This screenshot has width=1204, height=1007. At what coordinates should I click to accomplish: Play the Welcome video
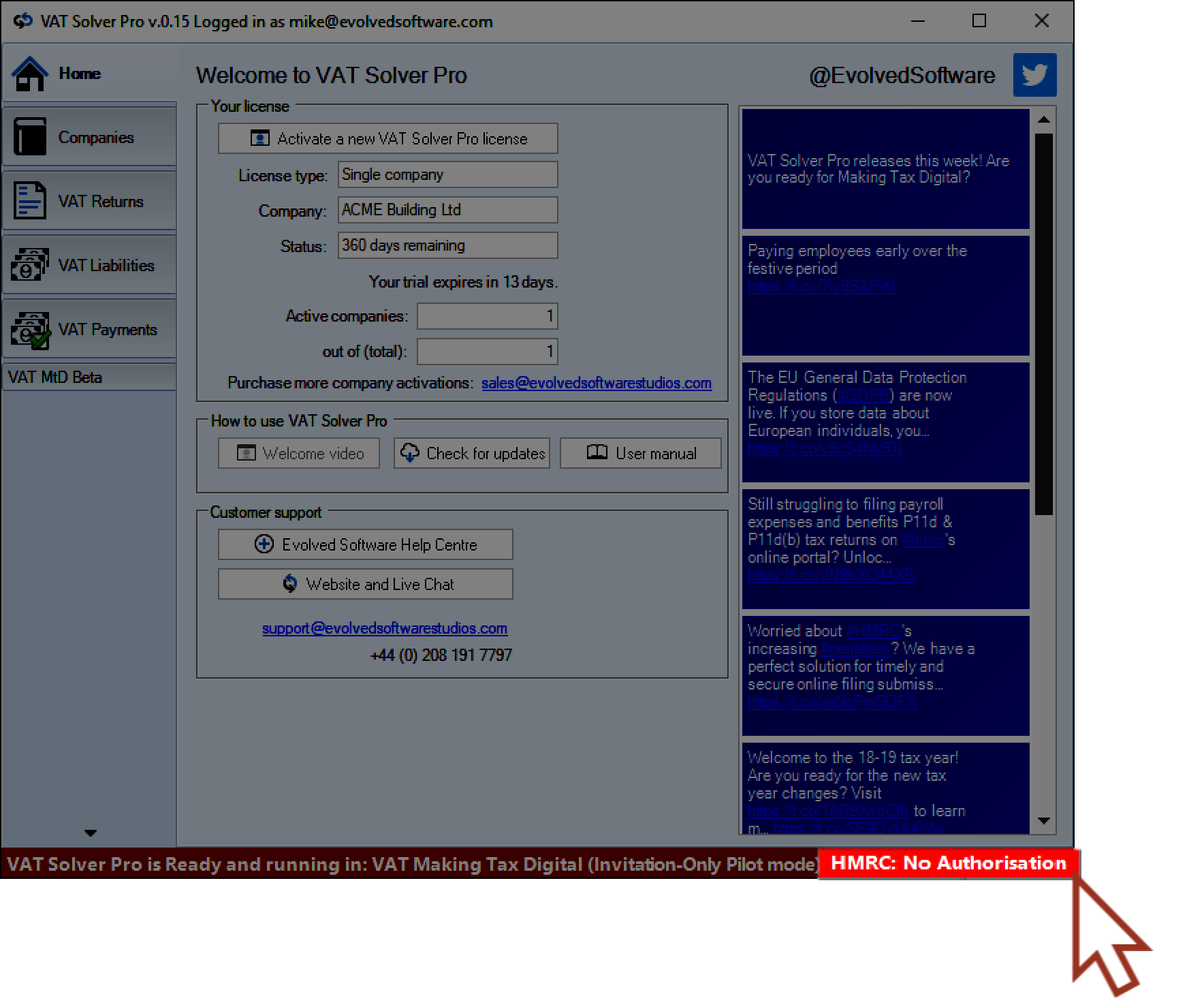(x=299, y=453)
